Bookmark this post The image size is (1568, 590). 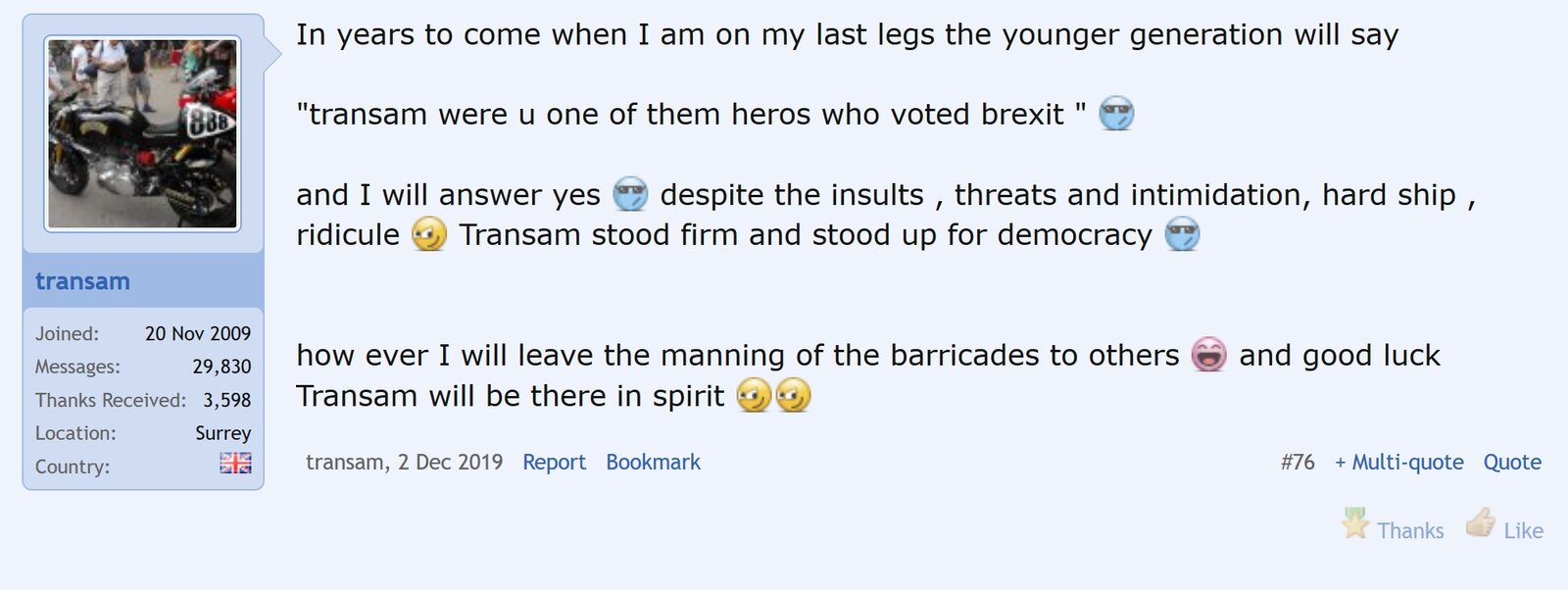pos(653,463)
